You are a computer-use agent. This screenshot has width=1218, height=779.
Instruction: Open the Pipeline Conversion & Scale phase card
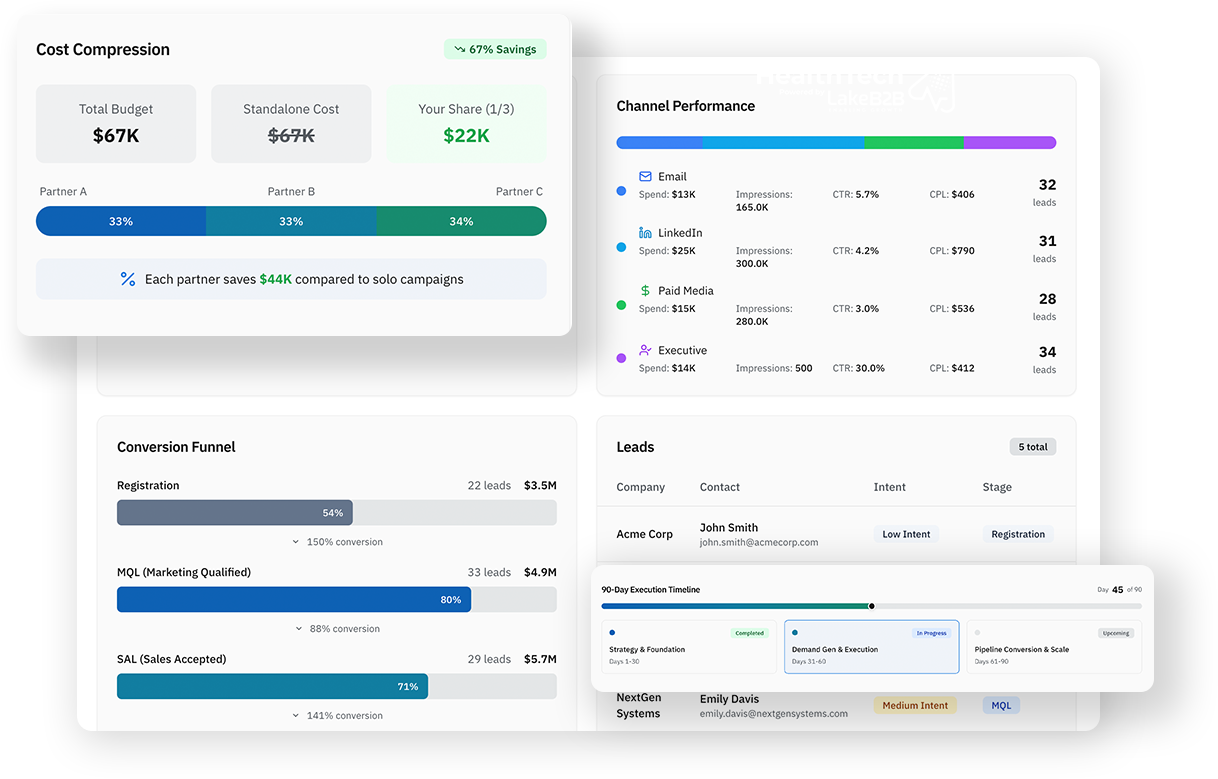1053,647
